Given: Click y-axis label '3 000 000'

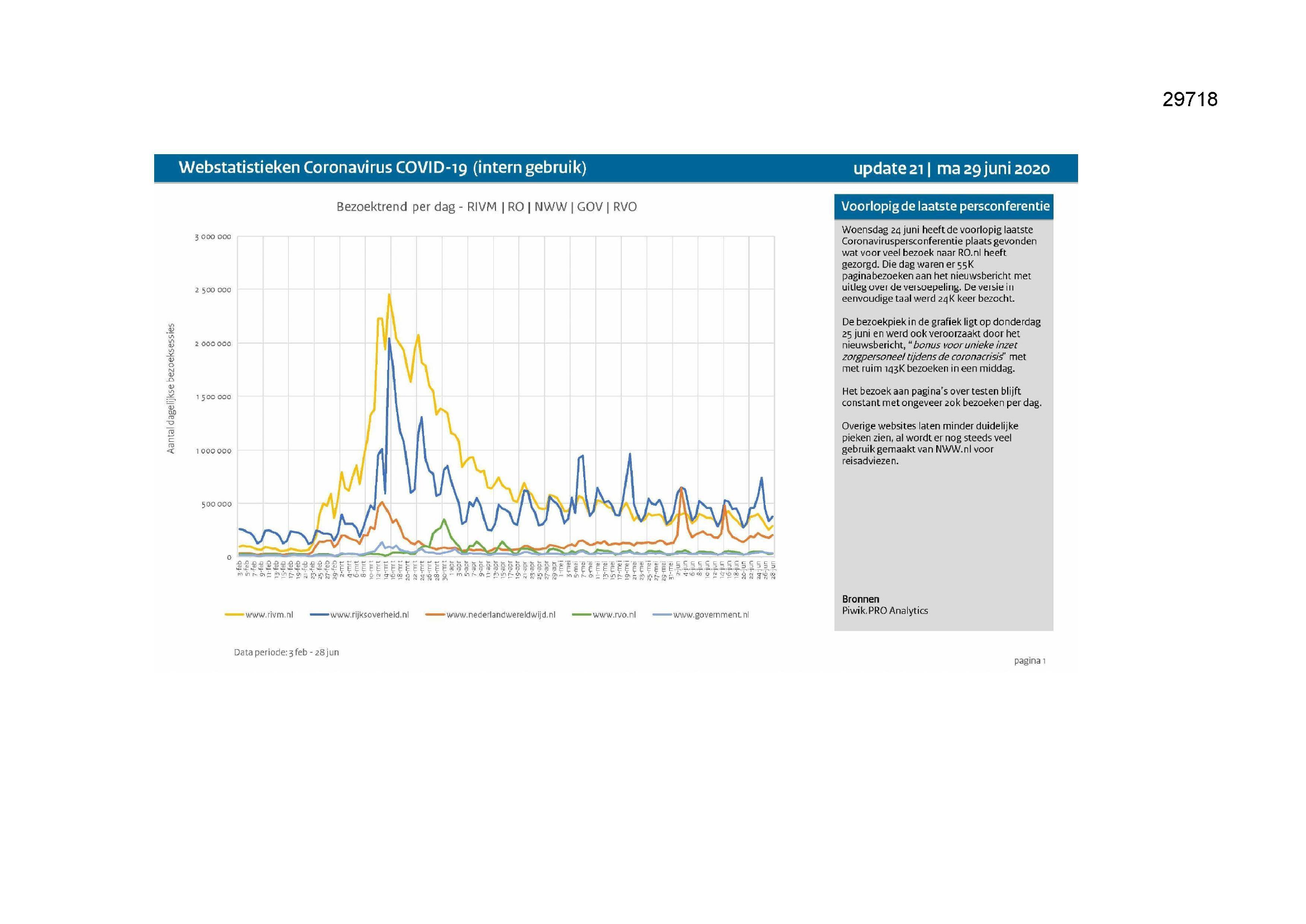Looking at the screenshot, I should [x=213, y=237].
